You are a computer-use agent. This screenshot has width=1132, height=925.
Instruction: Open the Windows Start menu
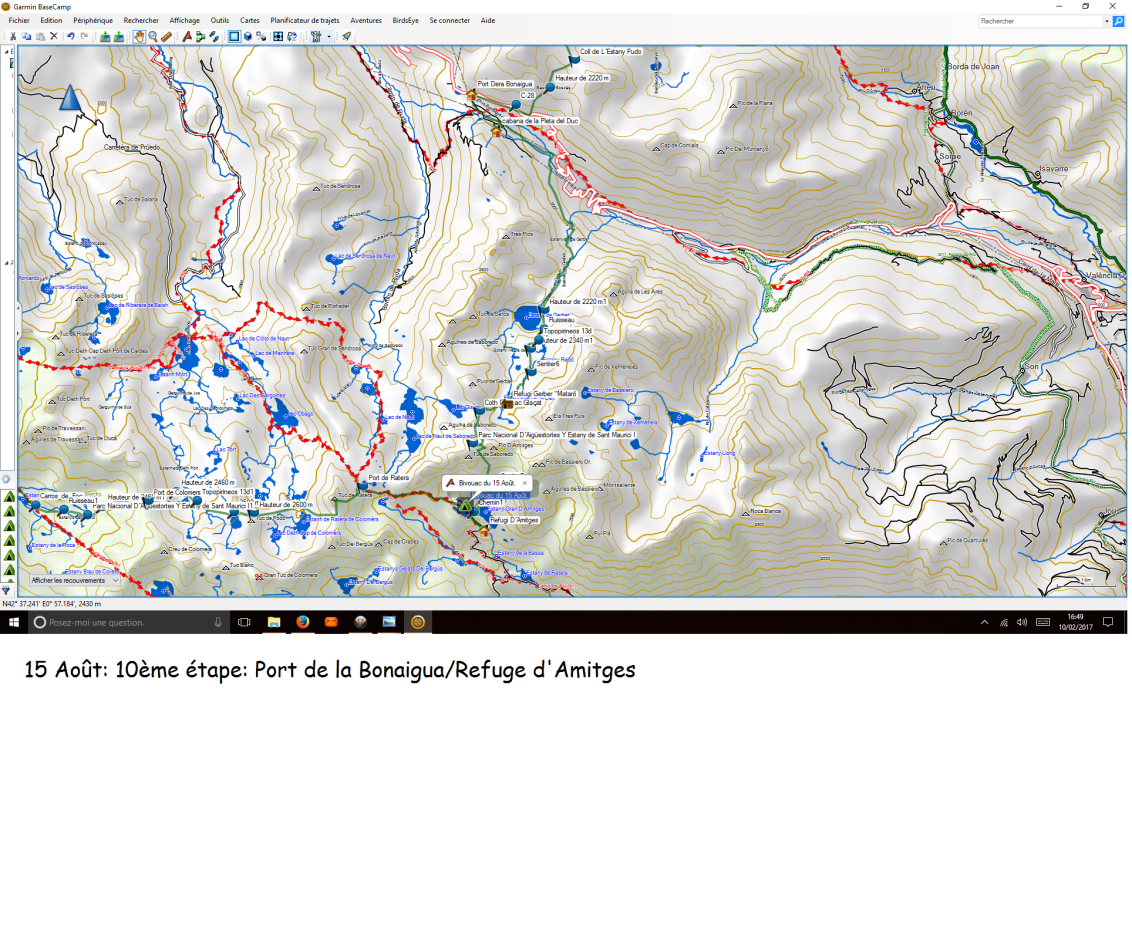[x=14, y=622]
